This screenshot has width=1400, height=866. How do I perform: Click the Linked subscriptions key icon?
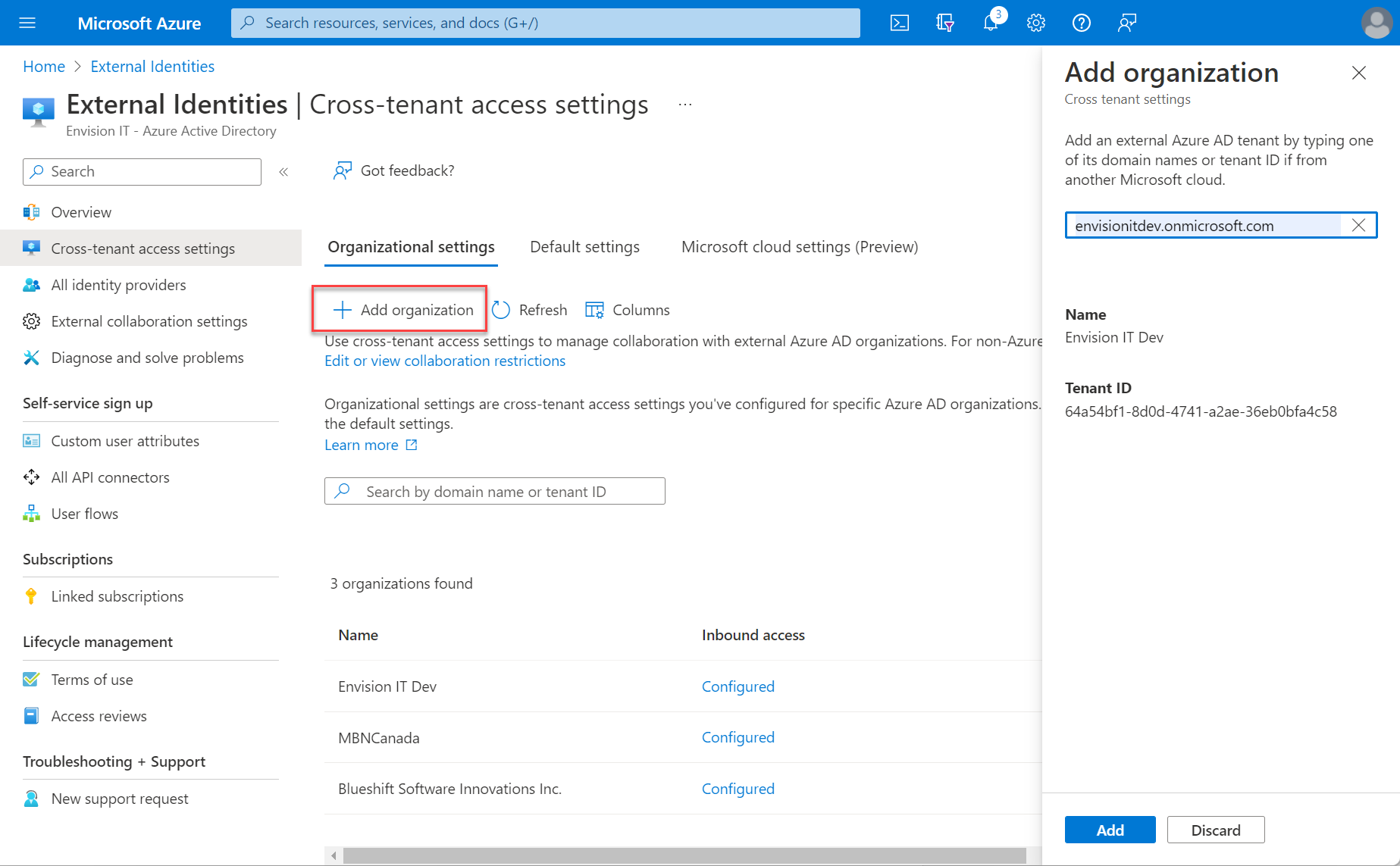31,596
